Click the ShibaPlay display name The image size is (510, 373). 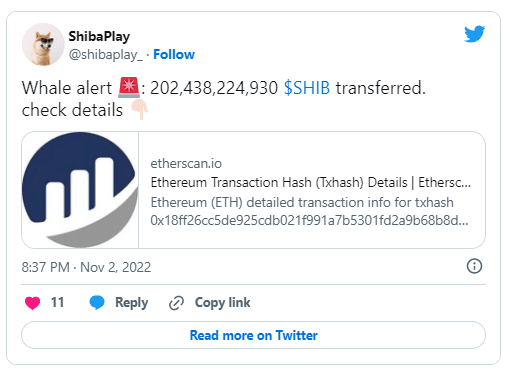point(99,36)
